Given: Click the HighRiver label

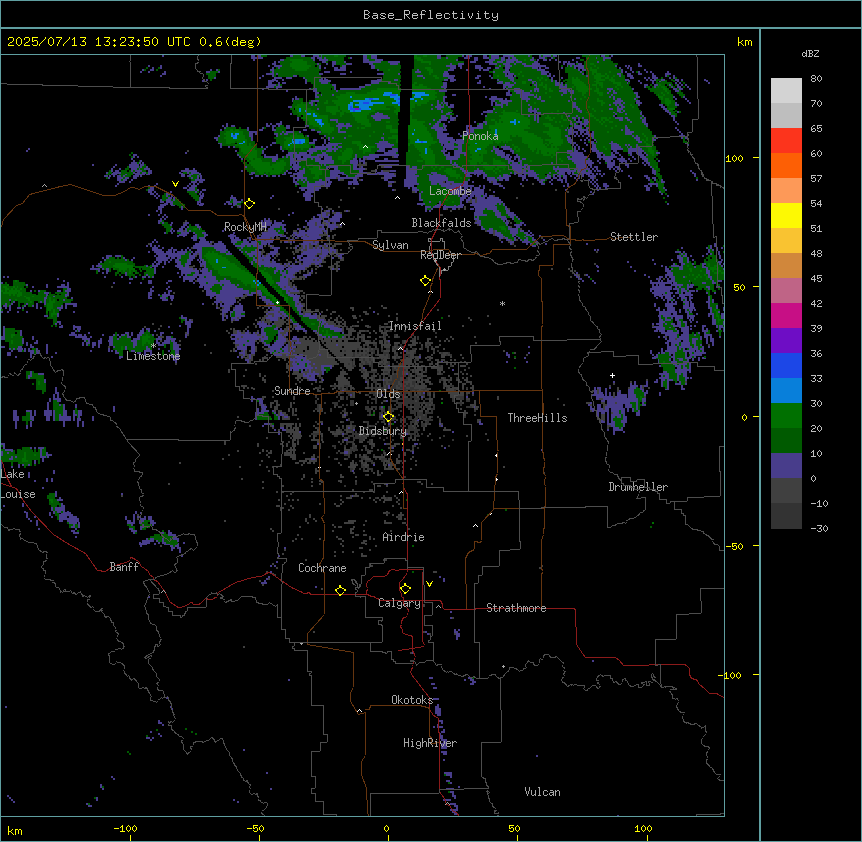Looking at the screenshot, I should (x=430, y=743).
